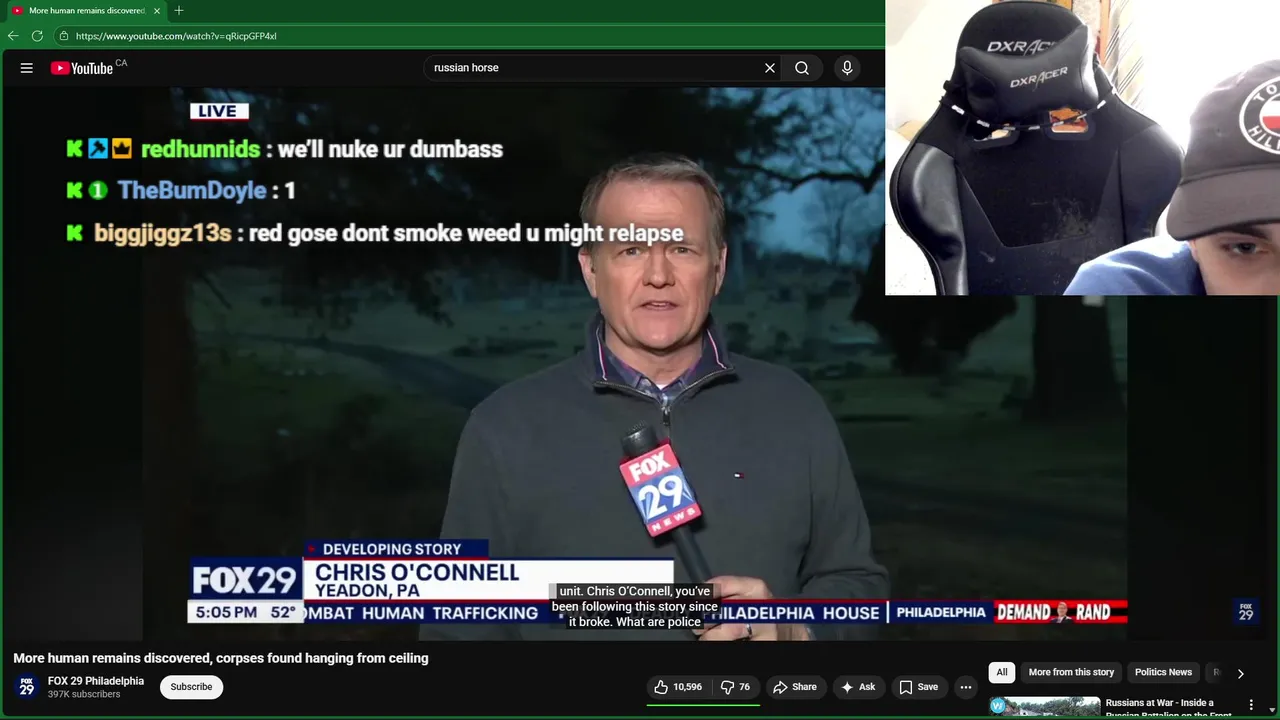The image size is (1280, 720).
Task: Open FOX 29 Philadelphia channel name link
Action: [96, 681]
